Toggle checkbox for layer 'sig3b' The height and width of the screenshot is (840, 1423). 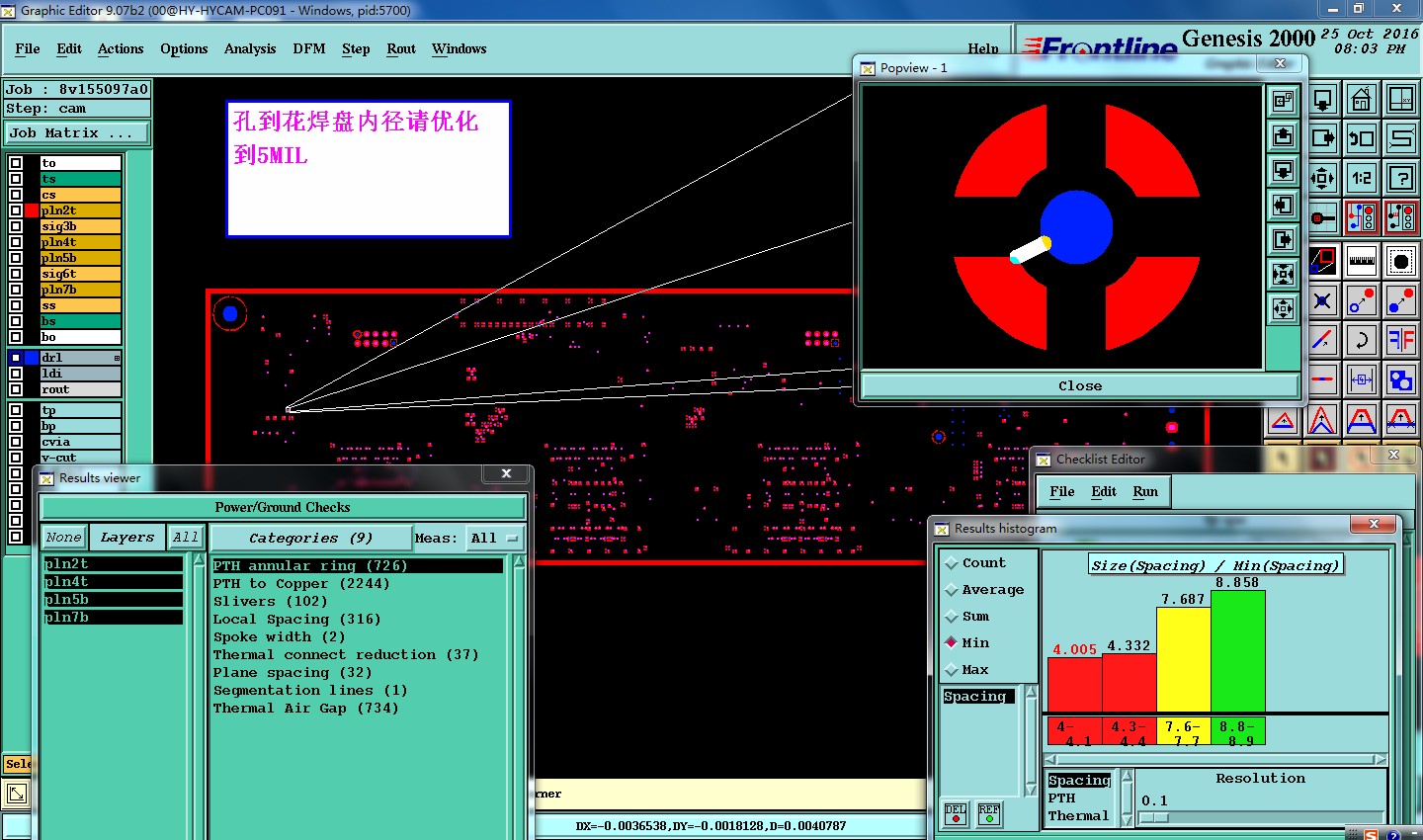16,226
